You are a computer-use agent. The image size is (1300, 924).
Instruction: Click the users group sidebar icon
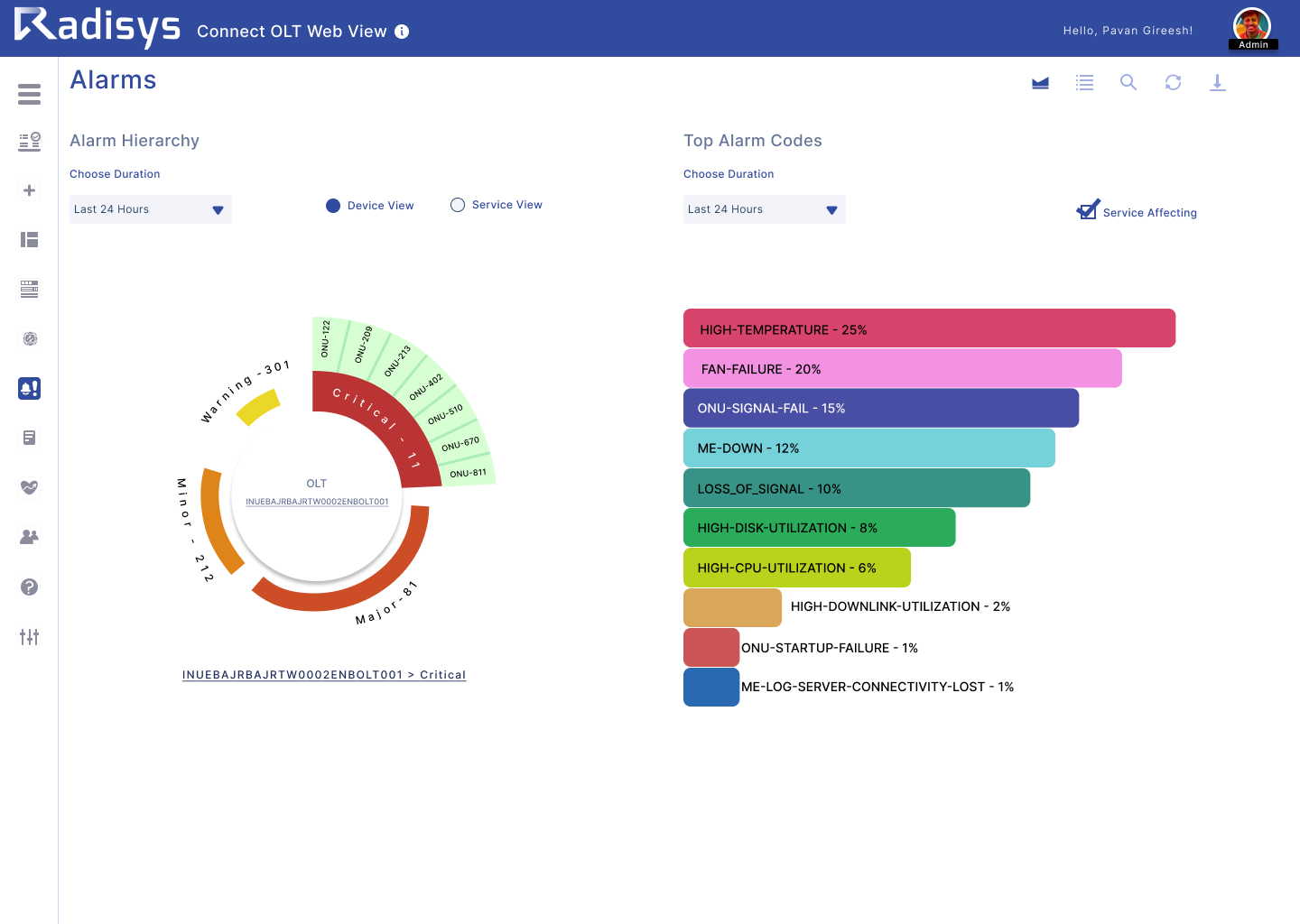coord(29,537)
